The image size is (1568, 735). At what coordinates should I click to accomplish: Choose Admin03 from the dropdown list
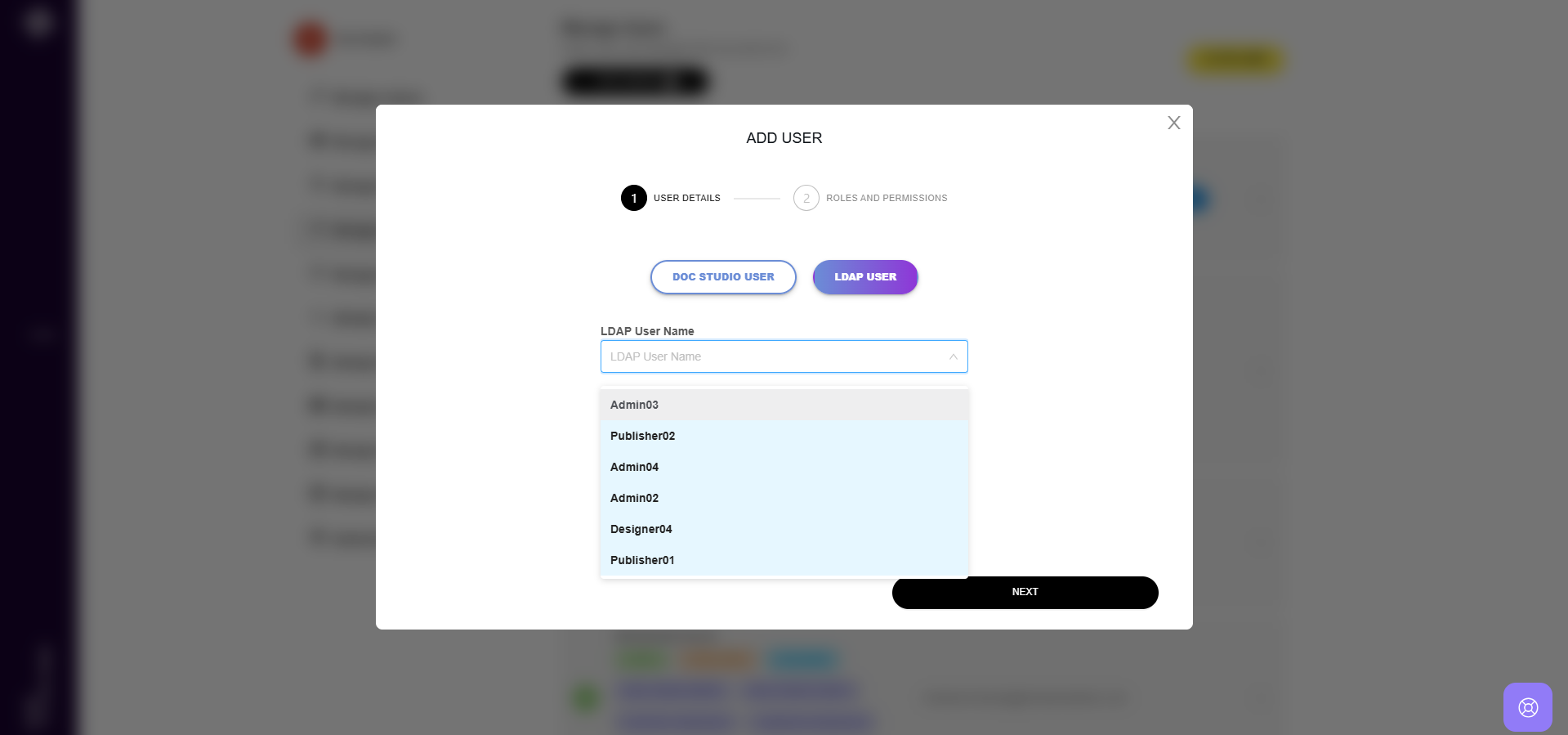tap(634, 405)
